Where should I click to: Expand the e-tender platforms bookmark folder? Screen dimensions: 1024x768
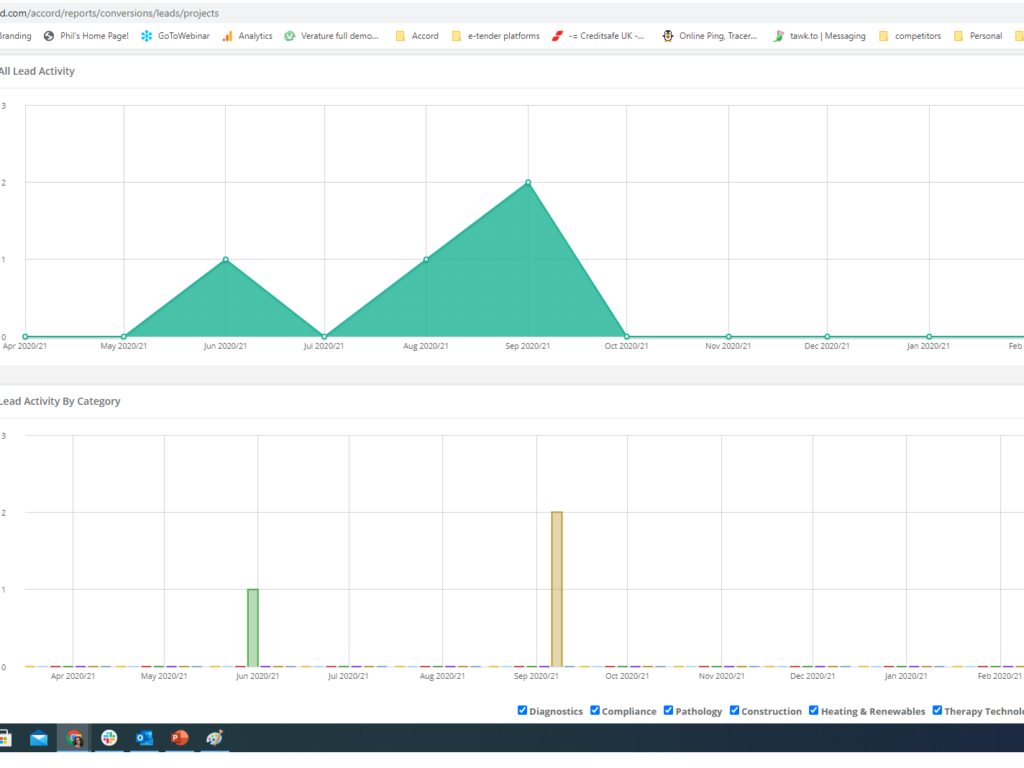click(x=495, y=36)
